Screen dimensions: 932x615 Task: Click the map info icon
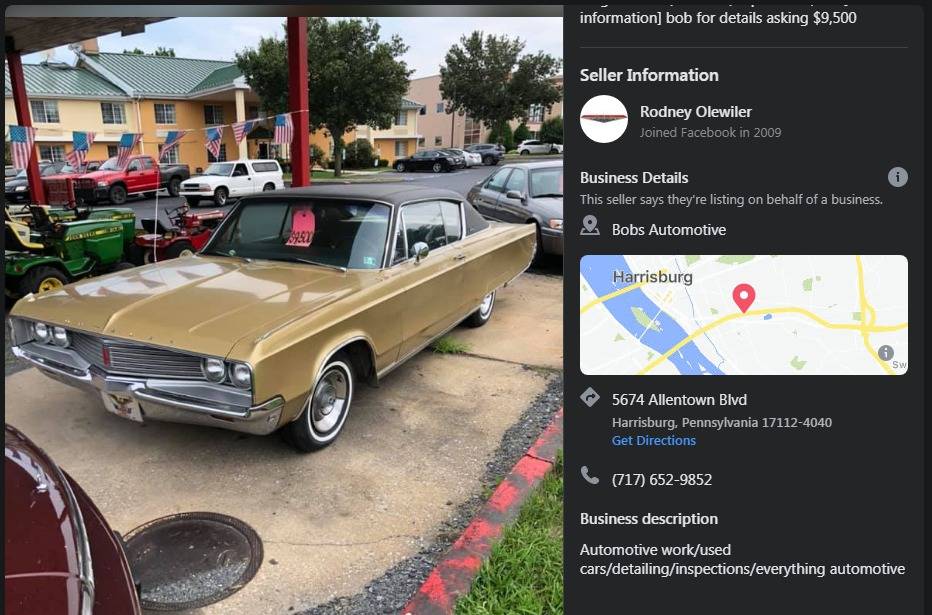point(885,353)
